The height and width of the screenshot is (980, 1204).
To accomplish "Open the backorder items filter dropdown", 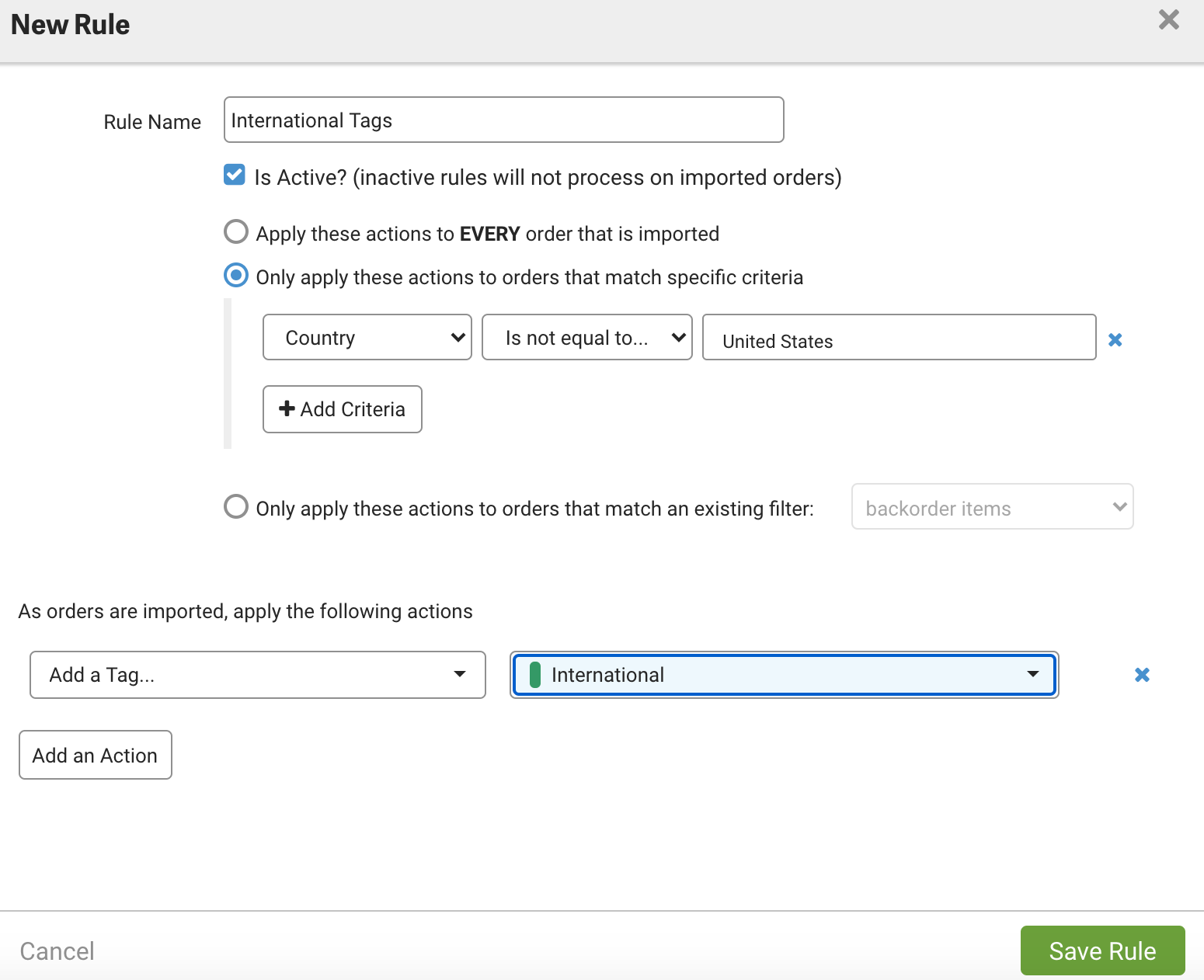I will pyautogui.click(x=992, y=507).
